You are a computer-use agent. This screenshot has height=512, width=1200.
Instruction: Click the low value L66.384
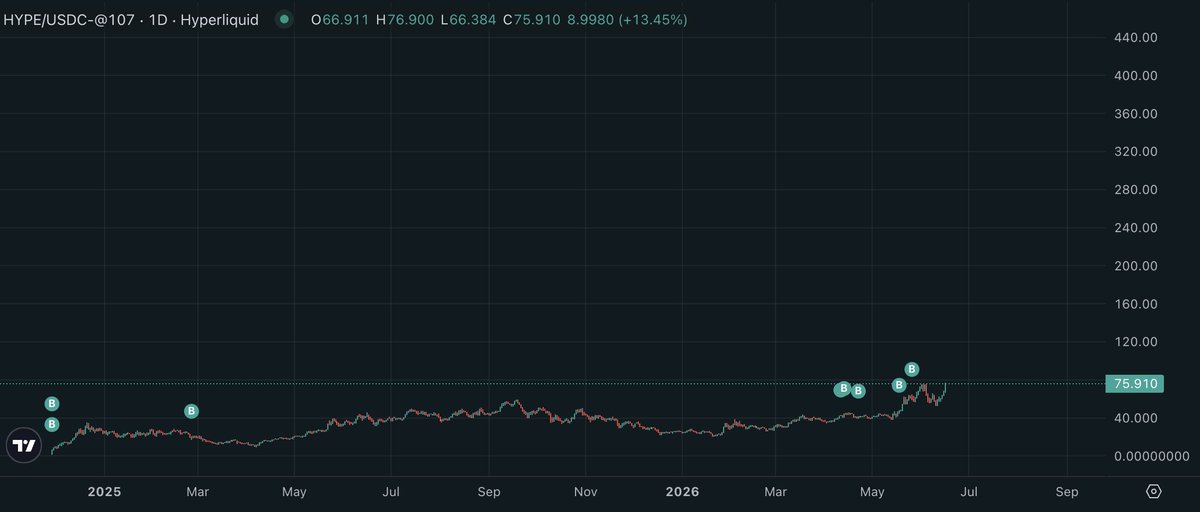[x=467, y=20]
